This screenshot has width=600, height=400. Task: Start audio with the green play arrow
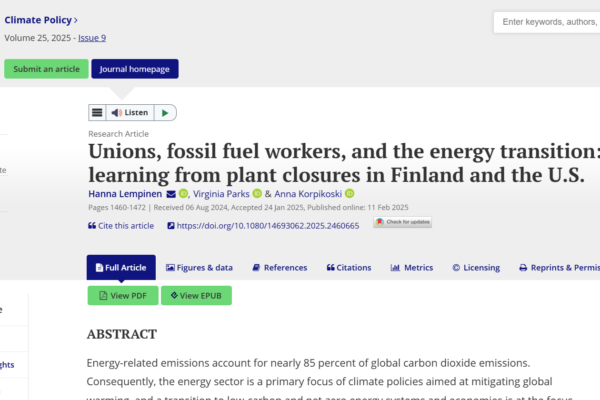coord(165,113)
